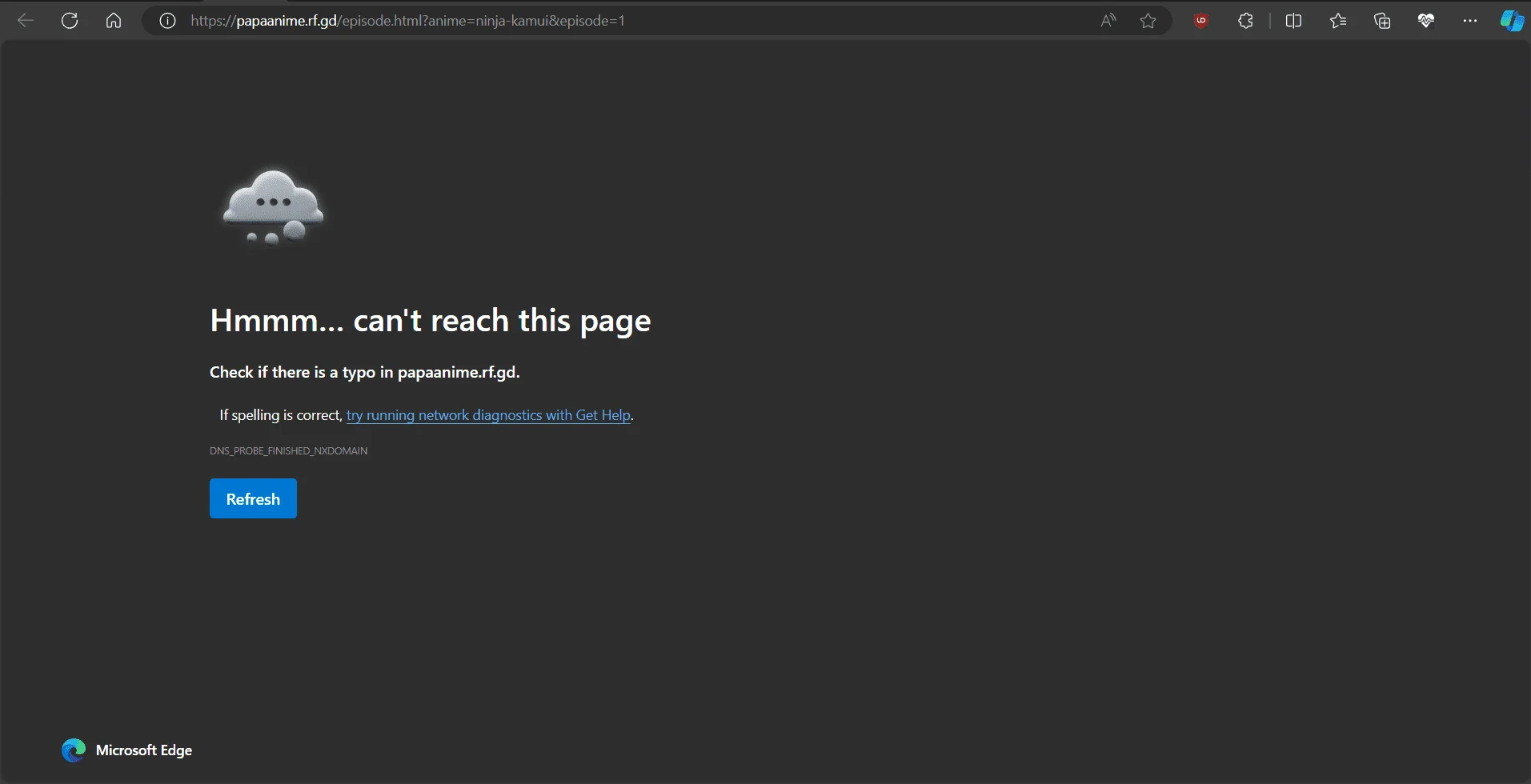
Task: Click the blue Refresh button
Action: pos(253,498)
